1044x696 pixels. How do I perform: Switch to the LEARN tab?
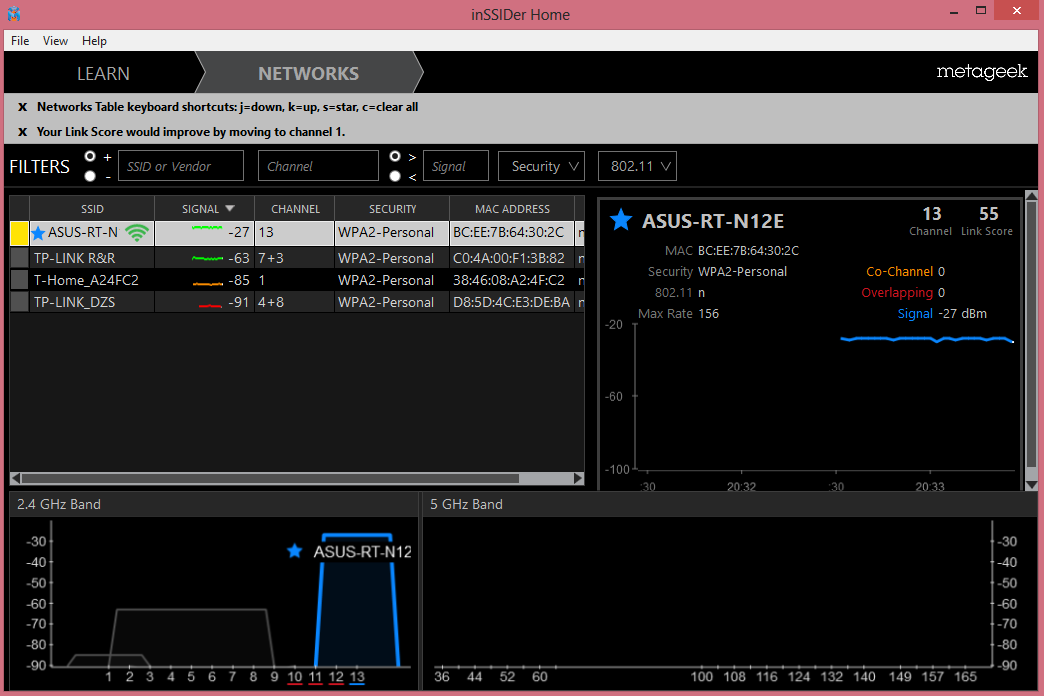click(103, 73)
